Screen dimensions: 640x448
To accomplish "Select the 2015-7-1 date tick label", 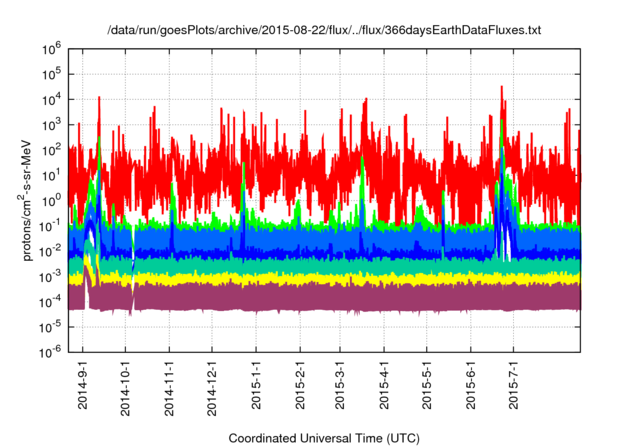I will click(x=513, y=386).
